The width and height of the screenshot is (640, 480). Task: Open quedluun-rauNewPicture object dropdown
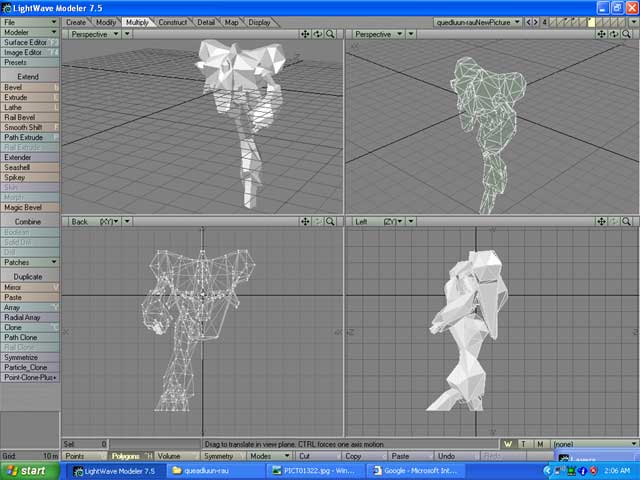coord(478,22)
